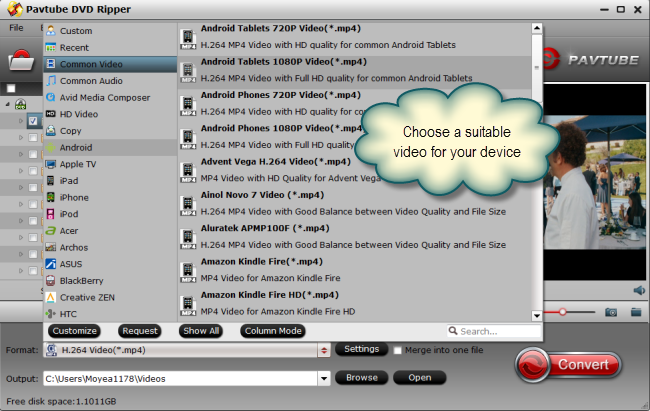This screenshot has height=411, width=650.
Task: Choose the Common Video category
Action: [x=110, y=64]
